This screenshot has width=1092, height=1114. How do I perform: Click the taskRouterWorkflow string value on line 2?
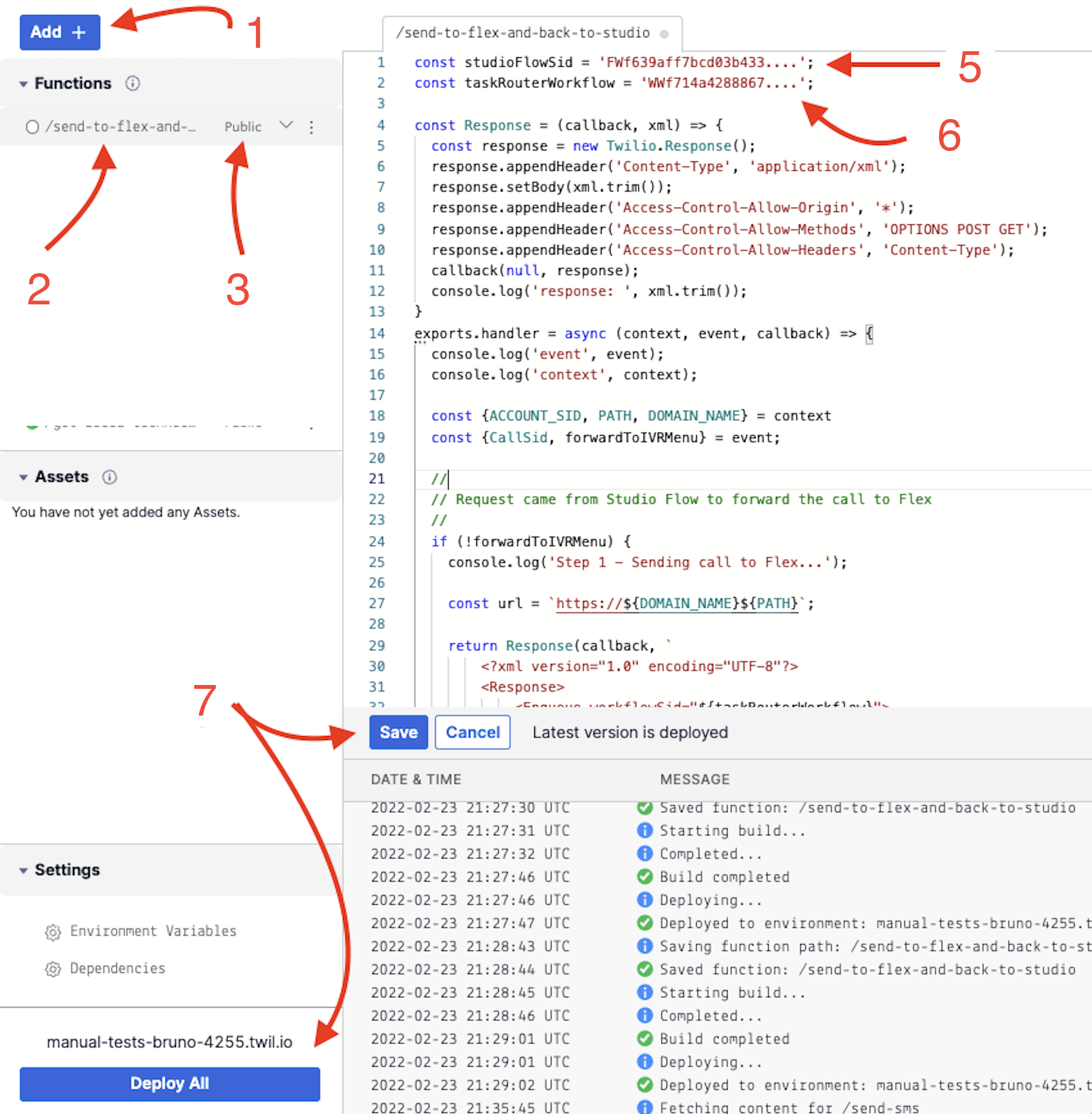click(722, 83)
